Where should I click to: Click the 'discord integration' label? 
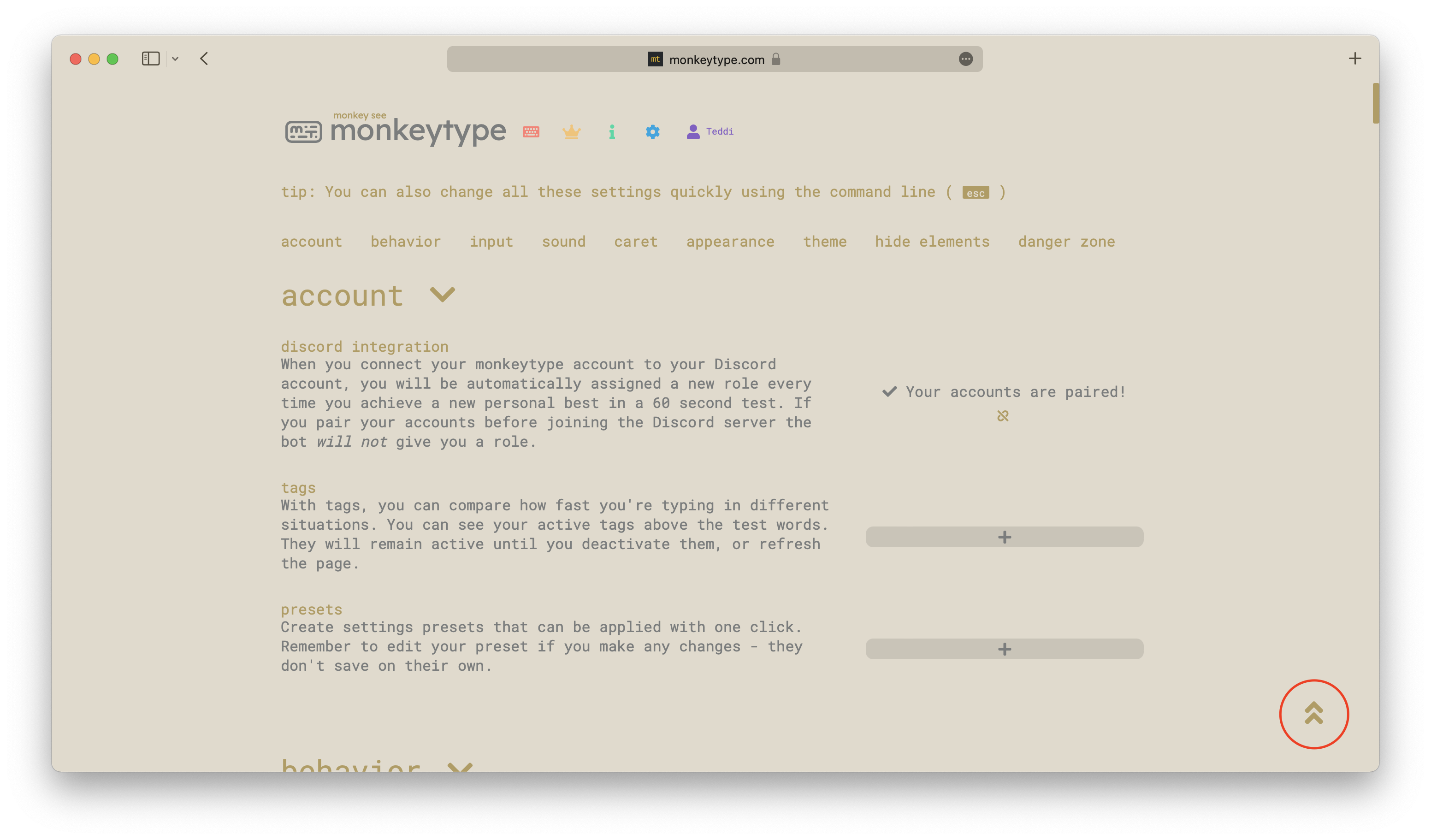pos(365,346)
